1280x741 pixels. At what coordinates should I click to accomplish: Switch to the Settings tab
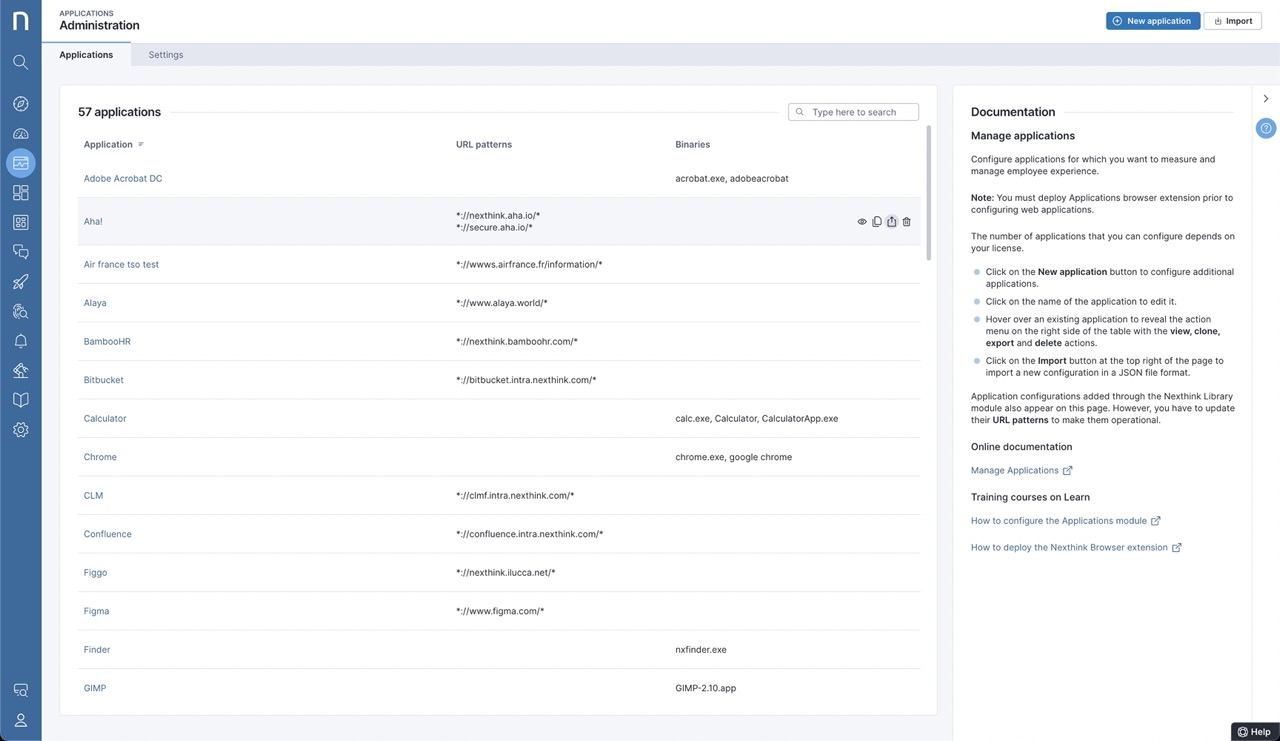pos(166,55)
